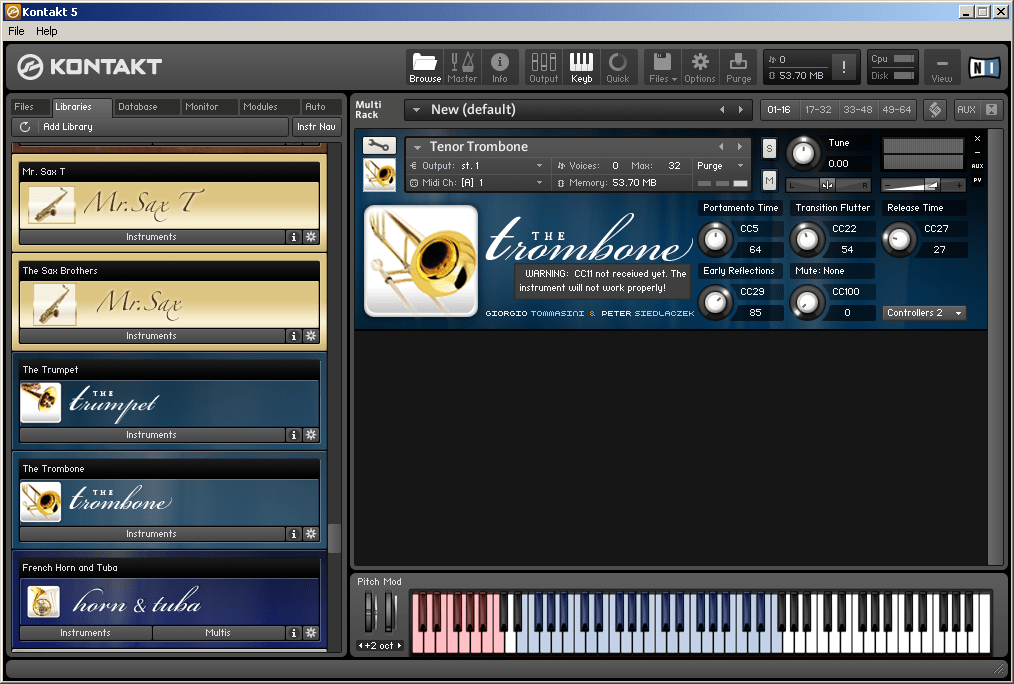The height and width of the screenshot is (684, 1014).
Task: Open the Output st. 1 dropdown
Action: coord(539,166)
